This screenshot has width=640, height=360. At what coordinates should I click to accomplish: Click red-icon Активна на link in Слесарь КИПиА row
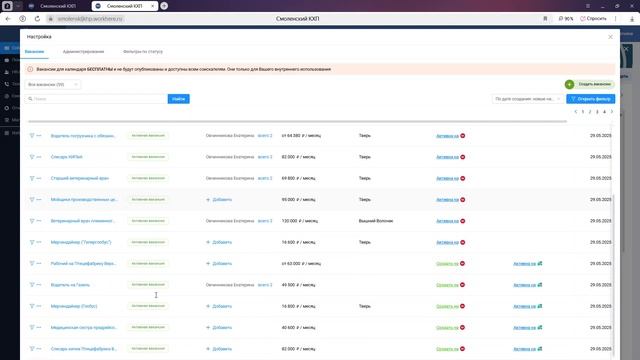(x=447, y=157)
